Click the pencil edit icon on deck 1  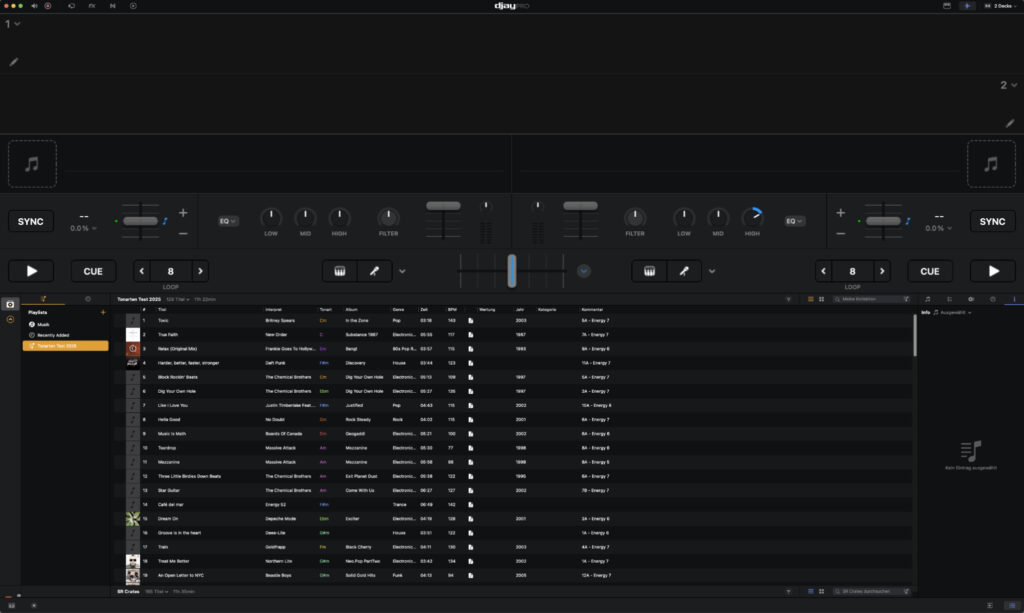click(14, 62)
